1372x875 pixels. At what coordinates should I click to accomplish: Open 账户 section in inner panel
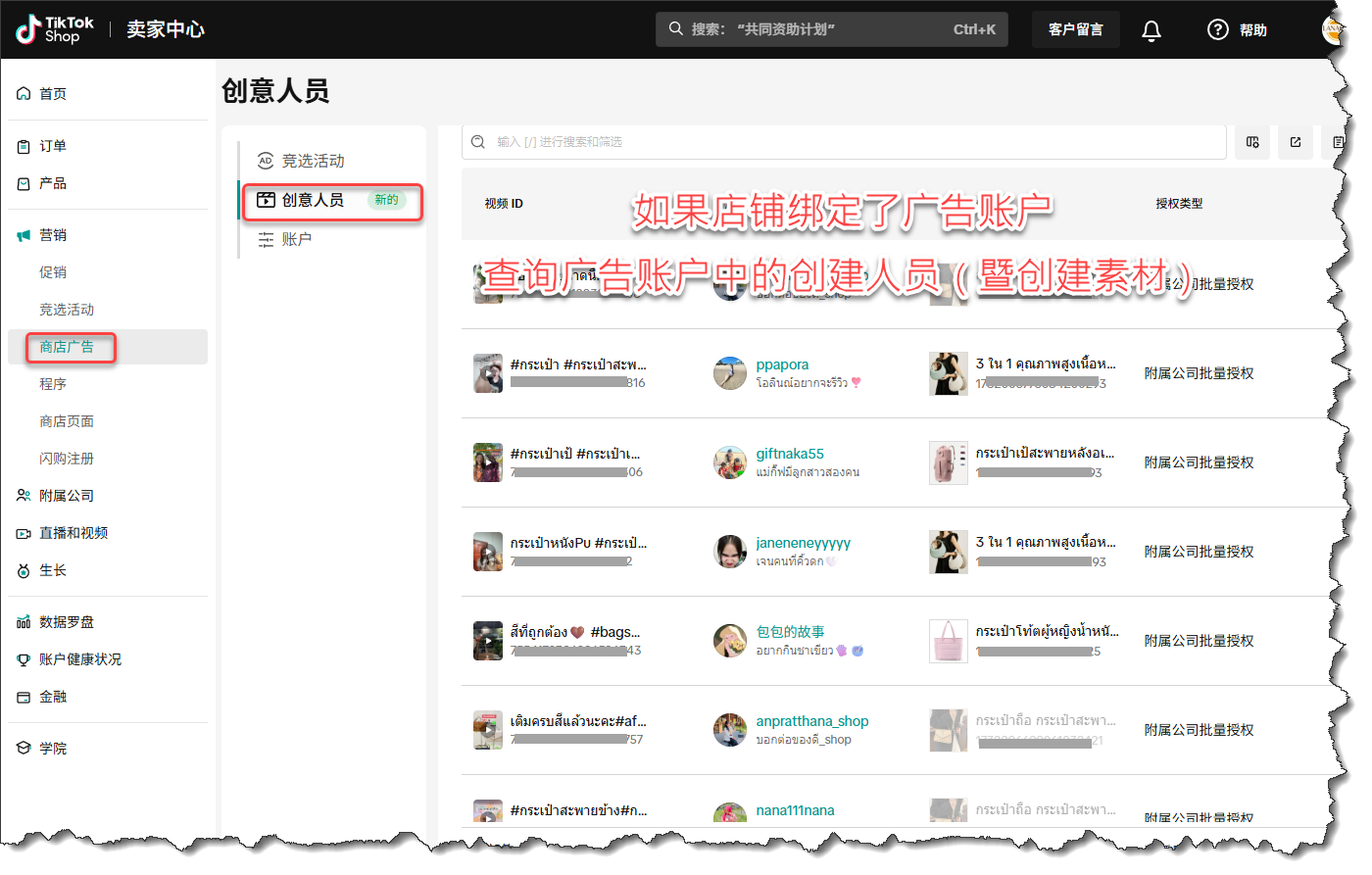(296, 239)
